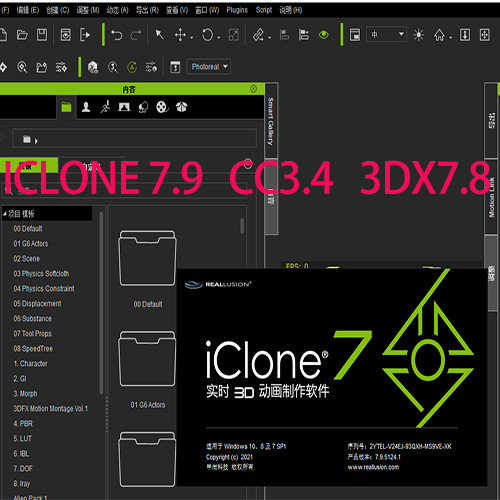Open the Smart Gallery side tab

271,121
